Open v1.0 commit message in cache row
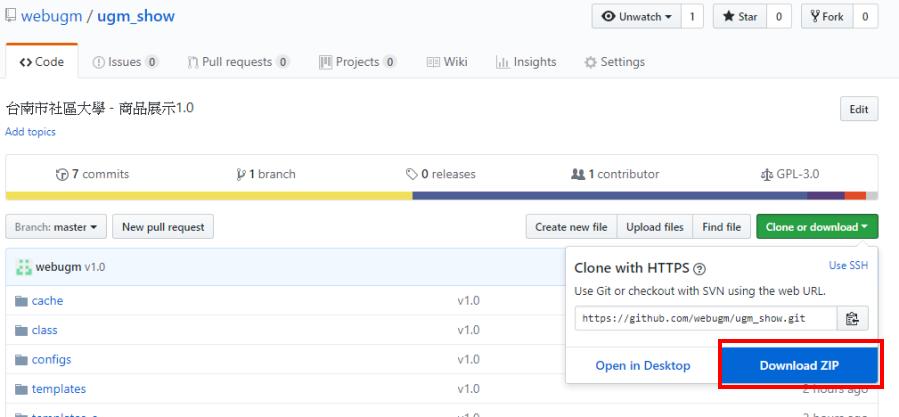The width and height of the screenshot is (899, 417). (468, 301)
